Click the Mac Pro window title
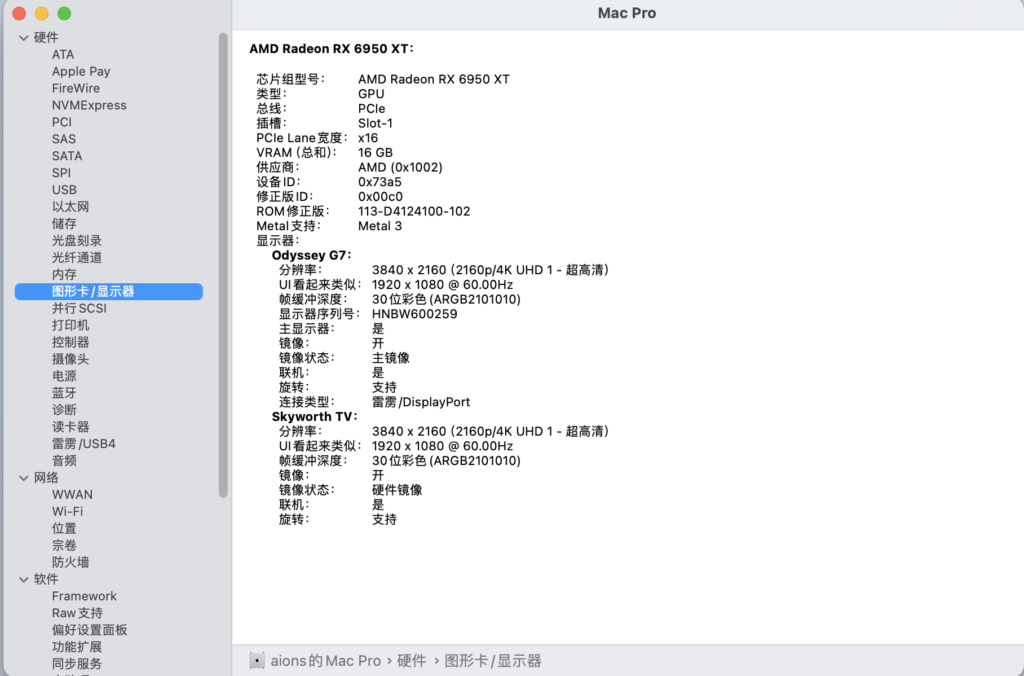 point(627,13)
